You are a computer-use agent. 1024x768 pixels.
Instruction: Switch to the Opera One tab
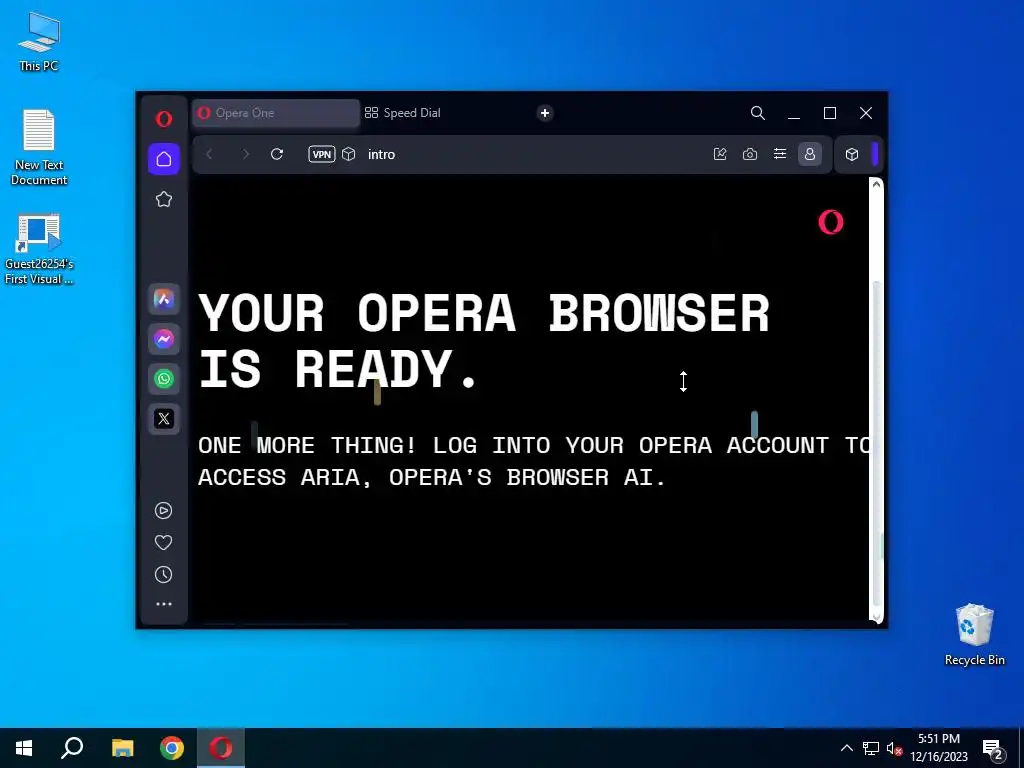coord(276,113)
